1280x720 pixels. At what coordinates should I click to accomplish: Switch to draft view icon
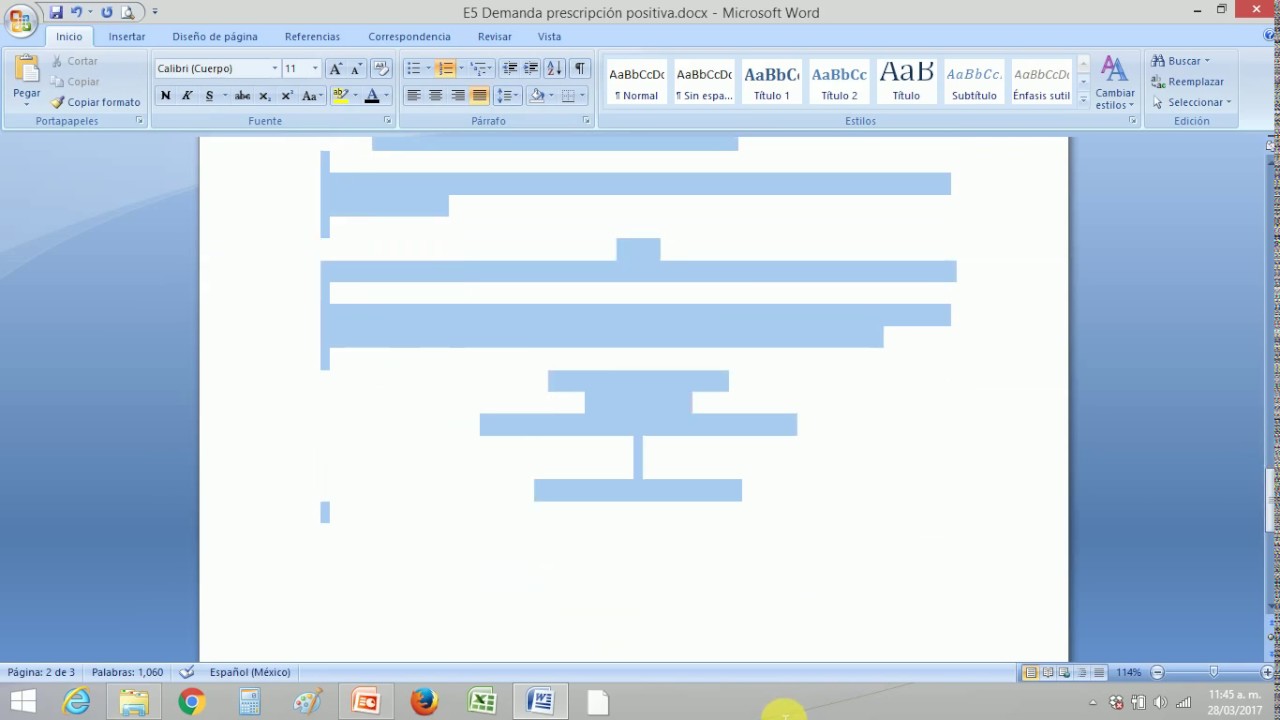pyautogui.click(x=1099, y=673)
